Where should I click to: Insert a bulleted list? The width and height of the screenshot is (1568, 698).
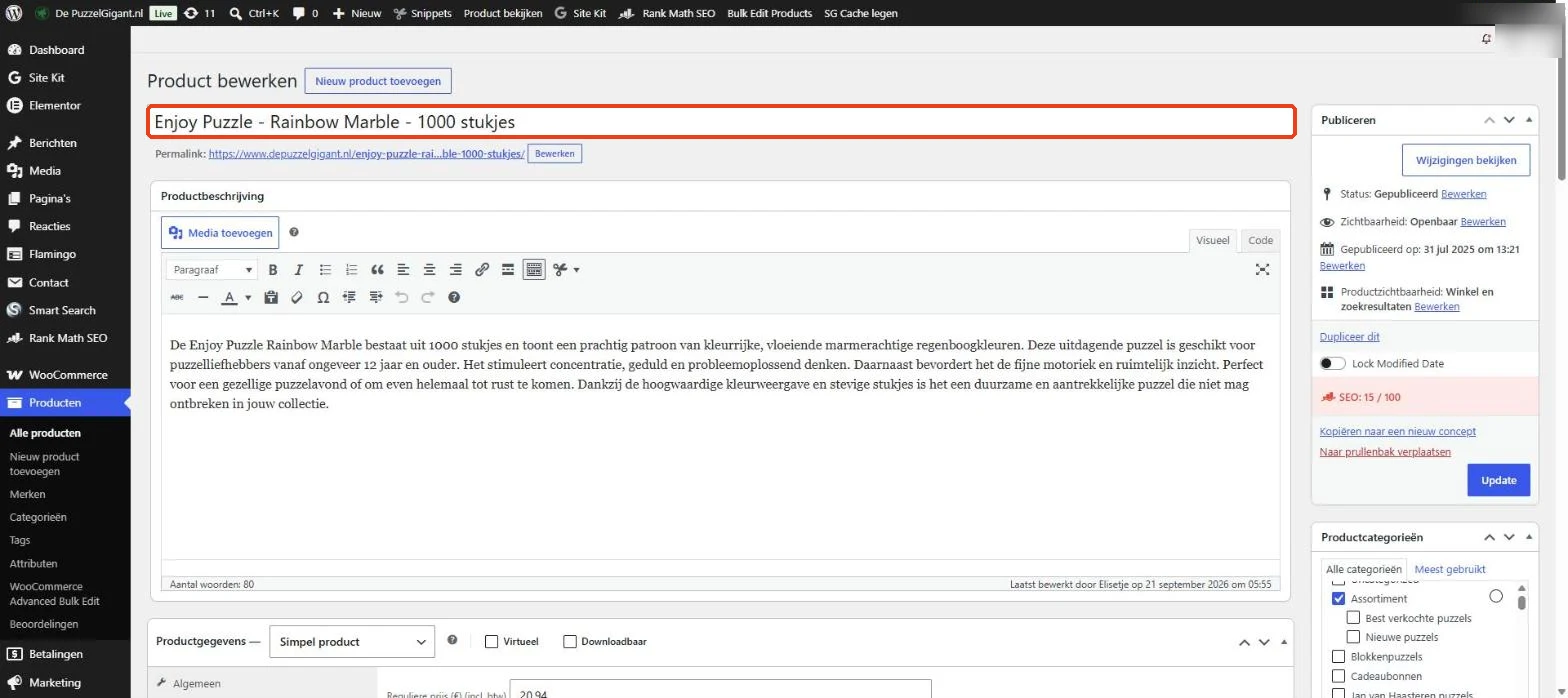(x=325, y=270)
